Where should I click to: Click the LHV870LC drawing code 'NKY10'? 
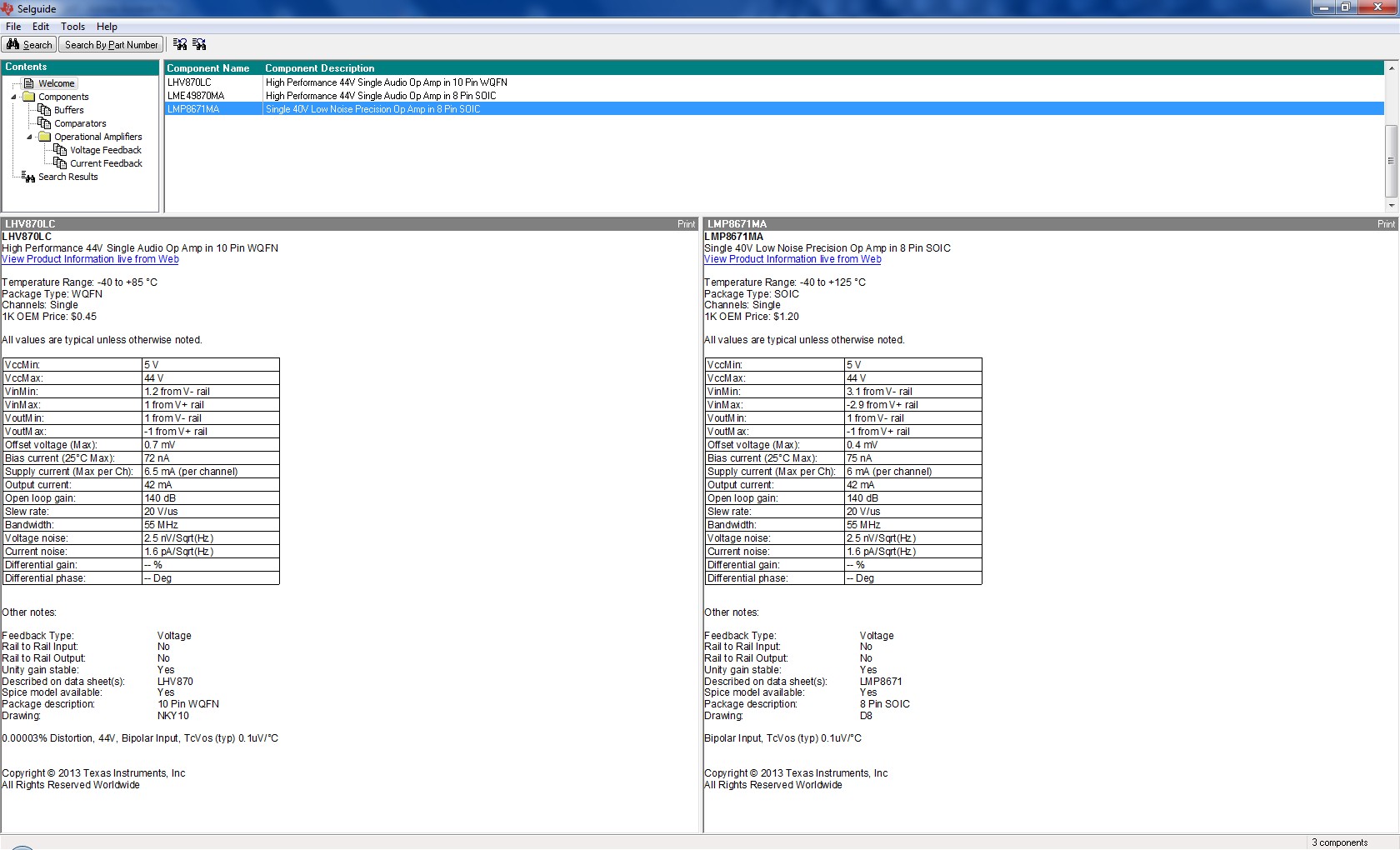(x=173, y=716)
